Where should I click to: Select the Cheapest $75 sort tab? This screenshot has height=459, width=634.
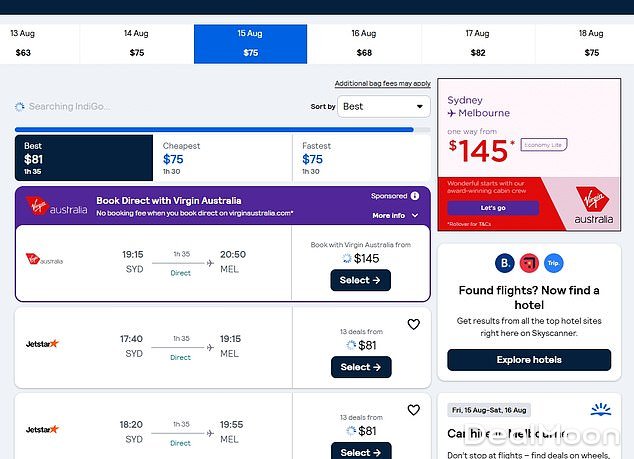pos(223,158)
